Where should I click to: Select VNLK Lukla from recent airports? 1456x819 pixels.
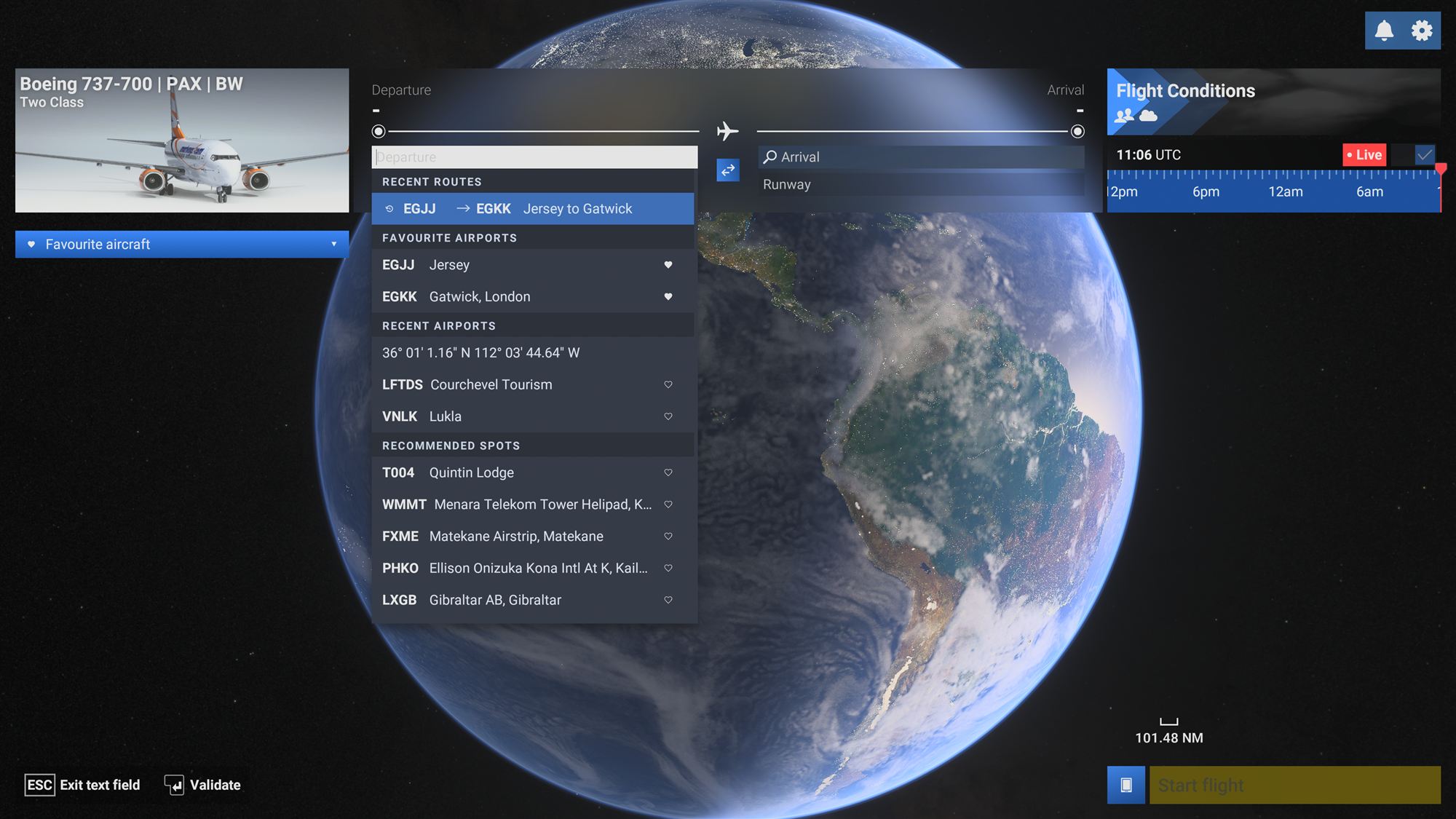click(x=533, y=416)
